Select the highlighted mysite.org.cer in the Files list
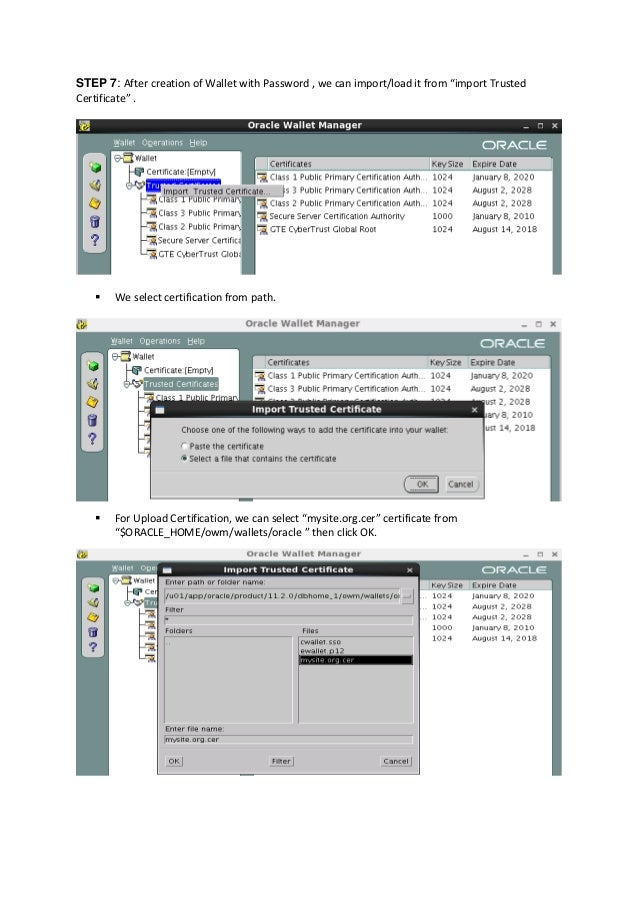638x903 pixels. tap(356, 660)
